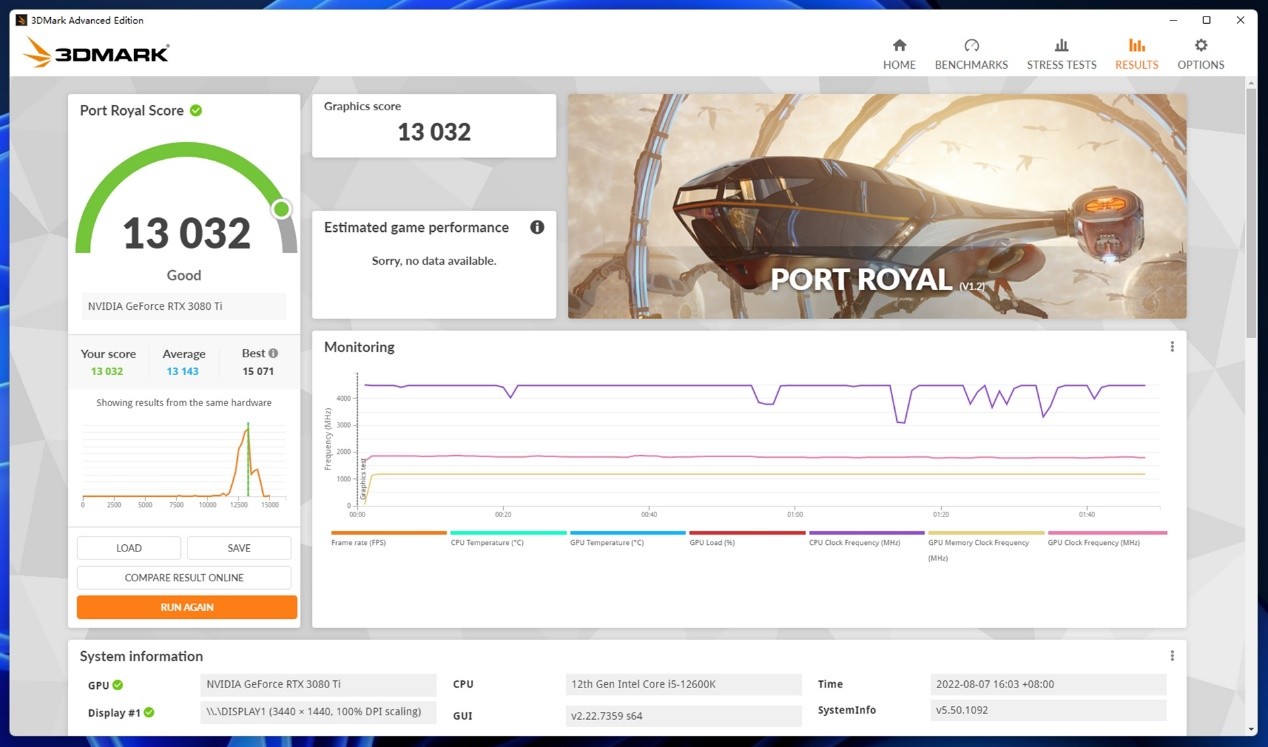Open the HOME tab
1268x747 pixels.
pos(899,54)
